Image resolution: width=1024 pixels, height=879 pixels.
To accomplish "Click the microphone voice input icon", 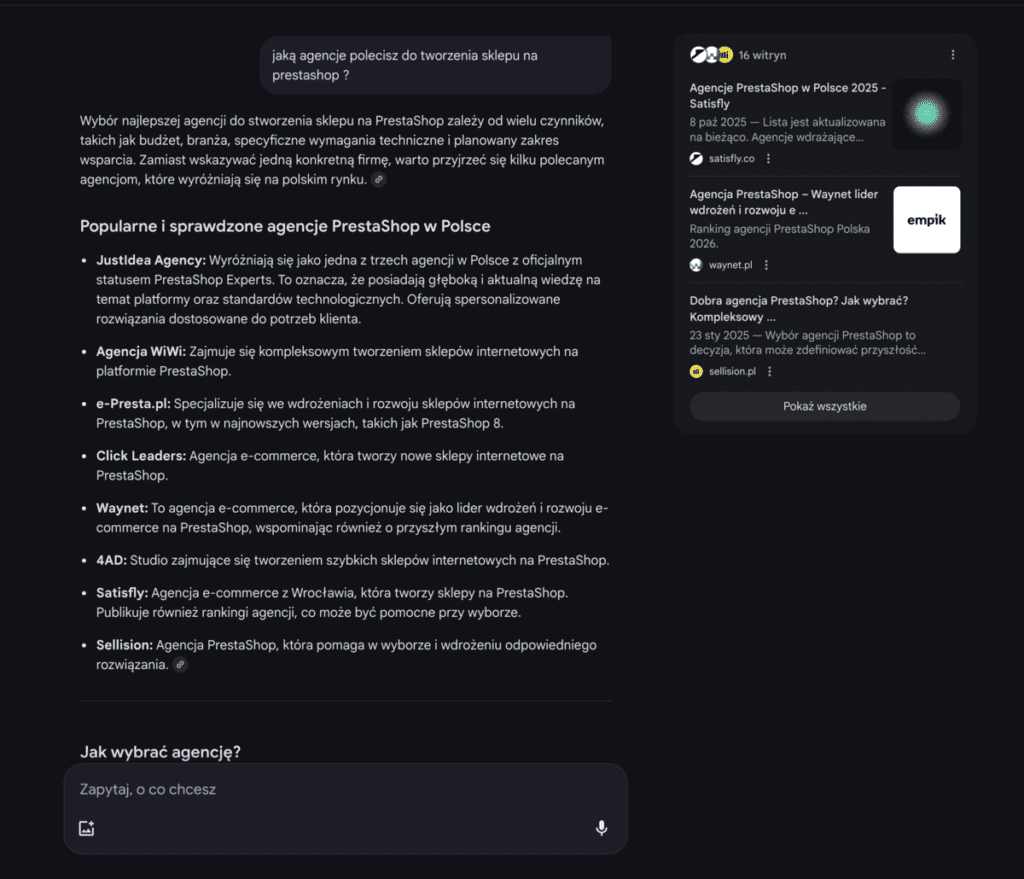I will [x=601, y=828].
